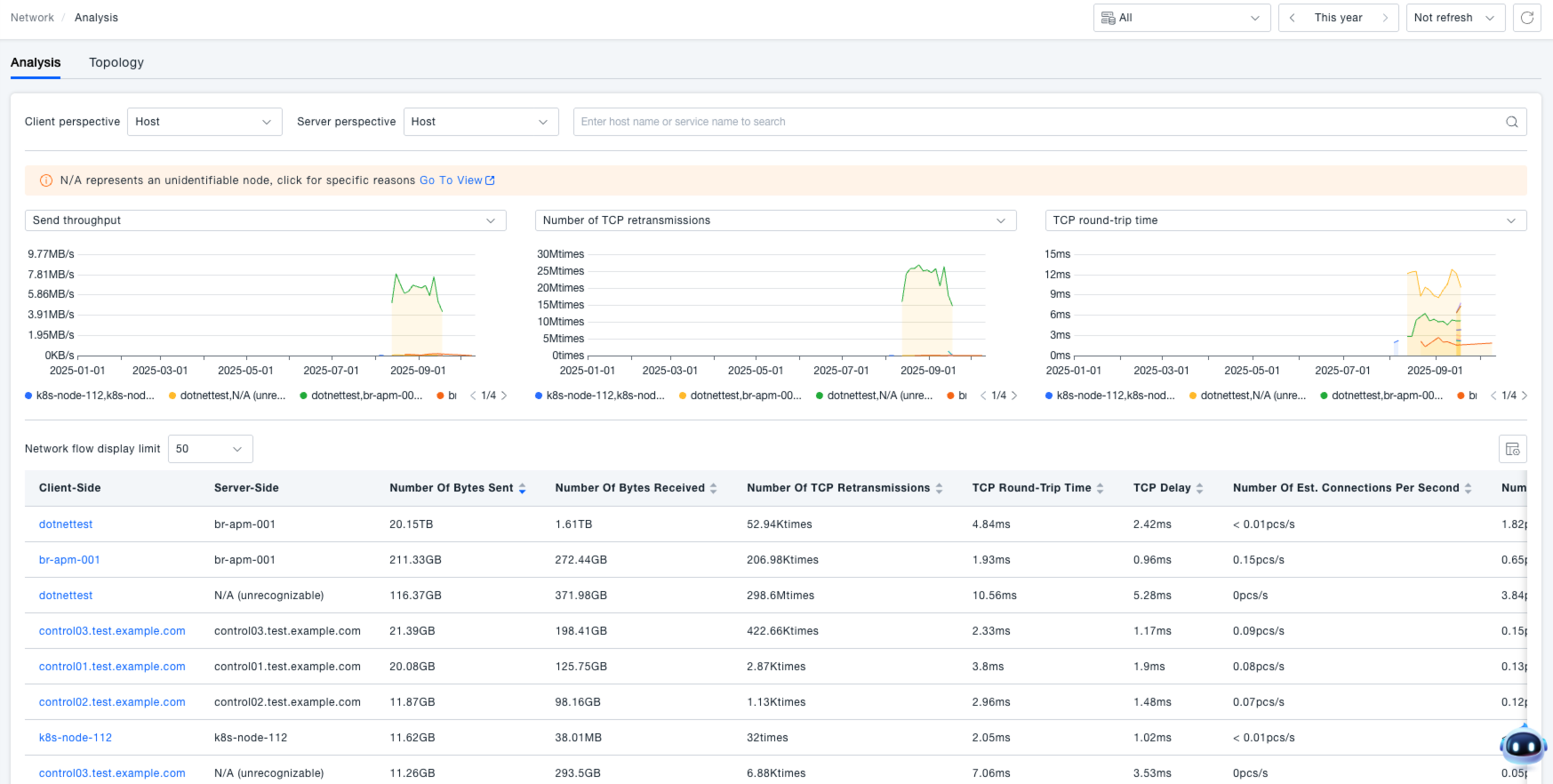Switch to the Topology tab
This screenshot has height=784, width=1553.
[116, 62]
